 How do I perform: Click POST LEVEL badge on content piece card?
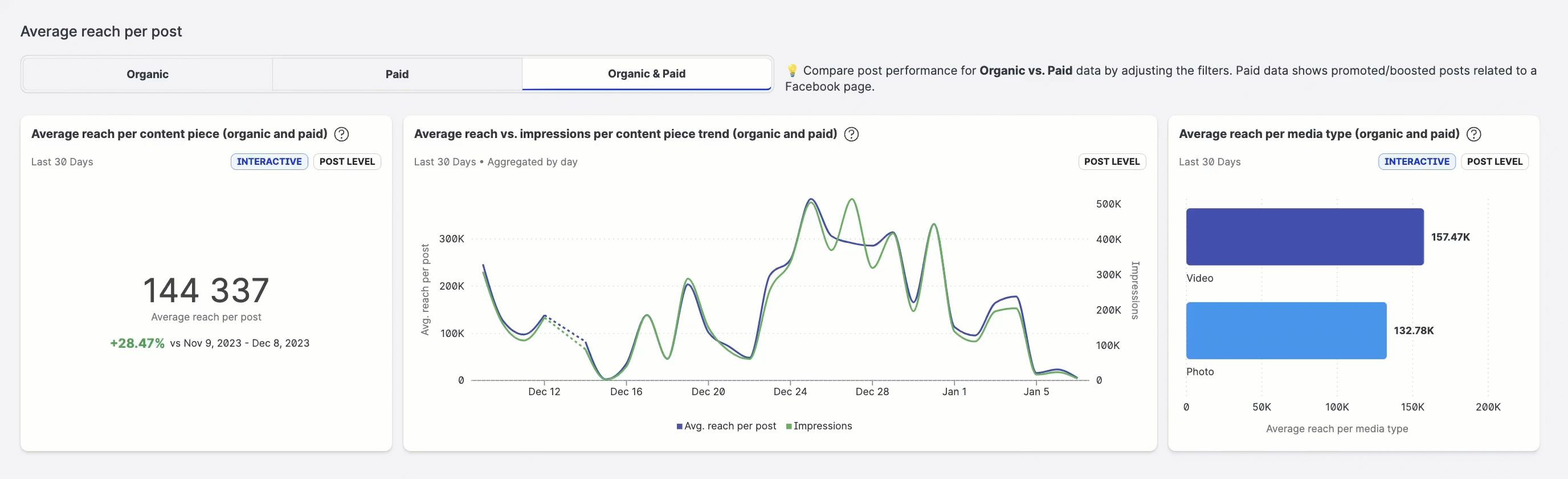[x=347, y=161]
